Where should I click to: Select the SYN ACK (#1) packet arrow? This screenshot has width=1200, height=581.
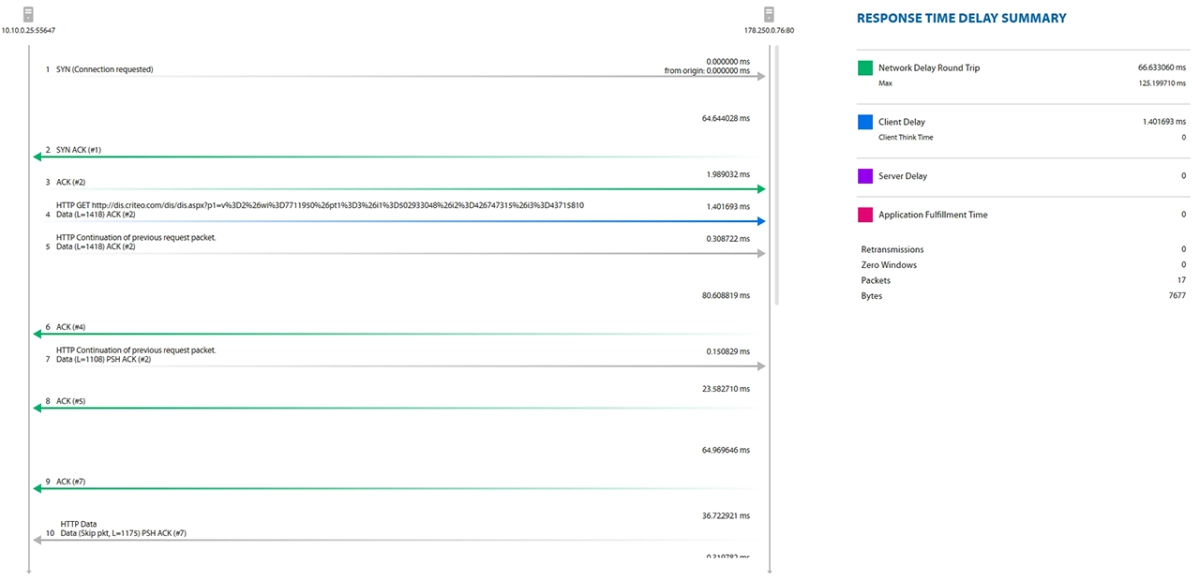(400, 153)
